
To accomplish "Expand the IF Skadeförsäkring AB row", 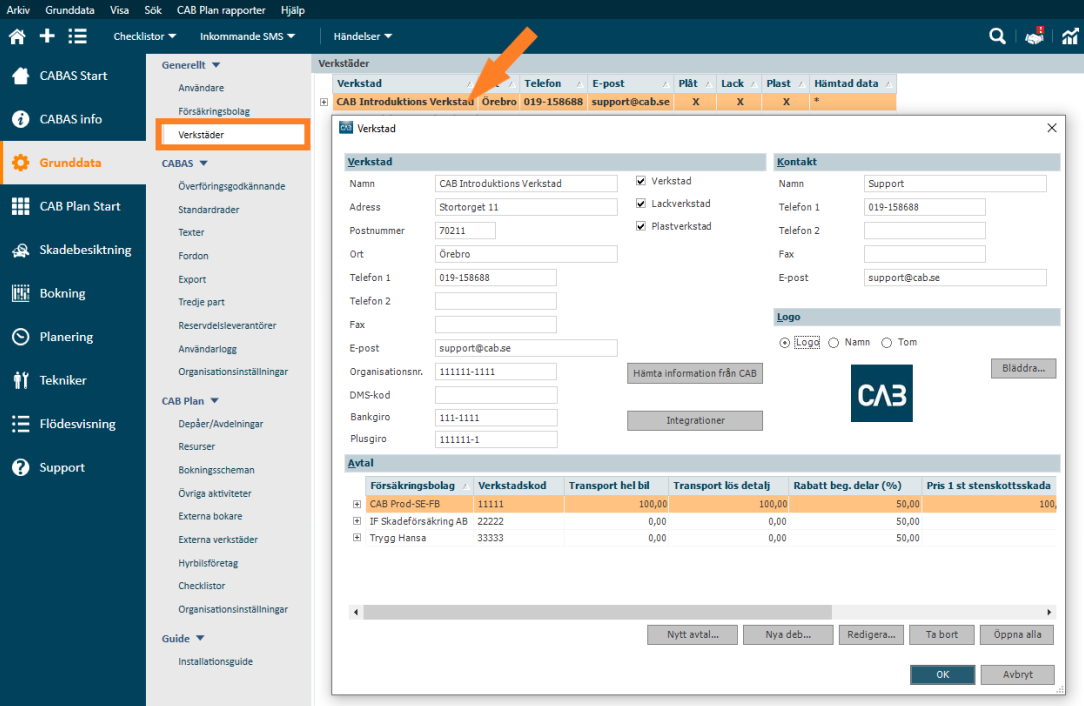I will coord(357,521).
